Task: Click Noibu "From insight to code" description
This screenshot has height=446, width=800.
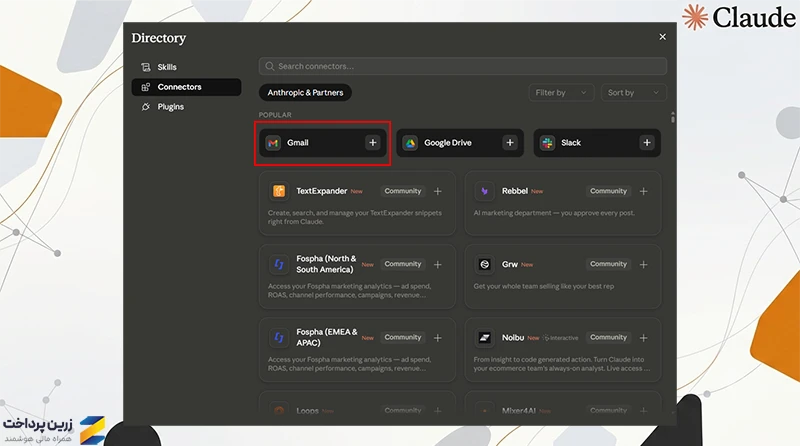Action: (x=562, y=364)
